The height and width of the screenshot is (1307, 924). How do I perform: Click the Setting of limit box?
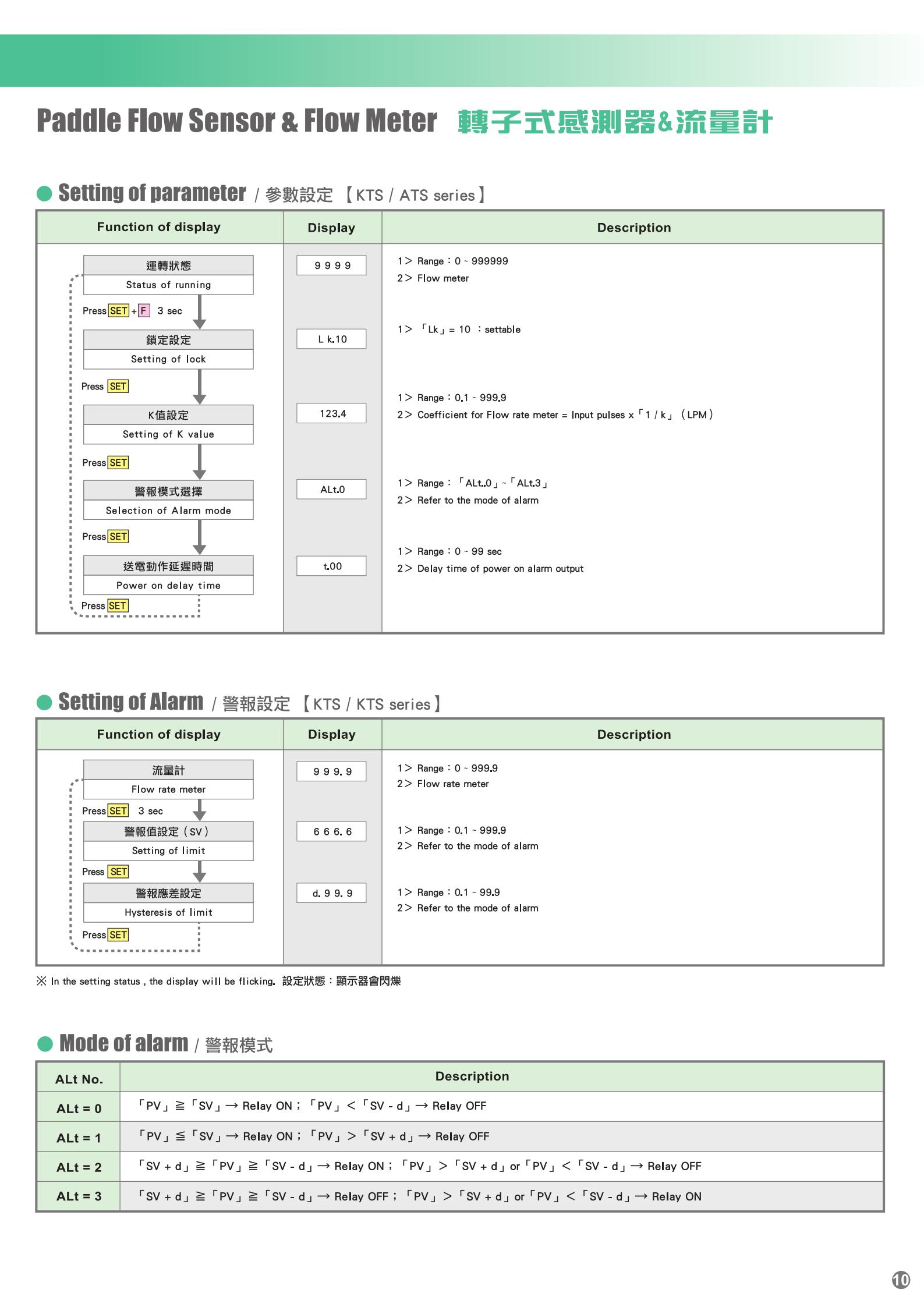pos(168,851)
